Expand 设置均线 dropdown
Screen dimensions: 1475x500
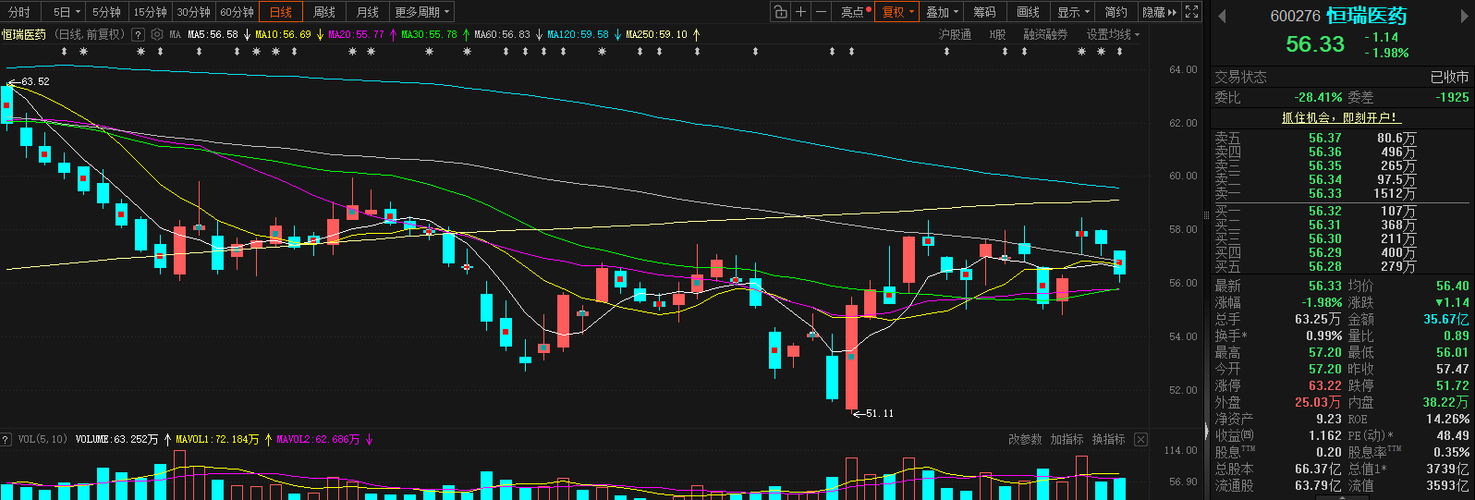(1113, 34)
